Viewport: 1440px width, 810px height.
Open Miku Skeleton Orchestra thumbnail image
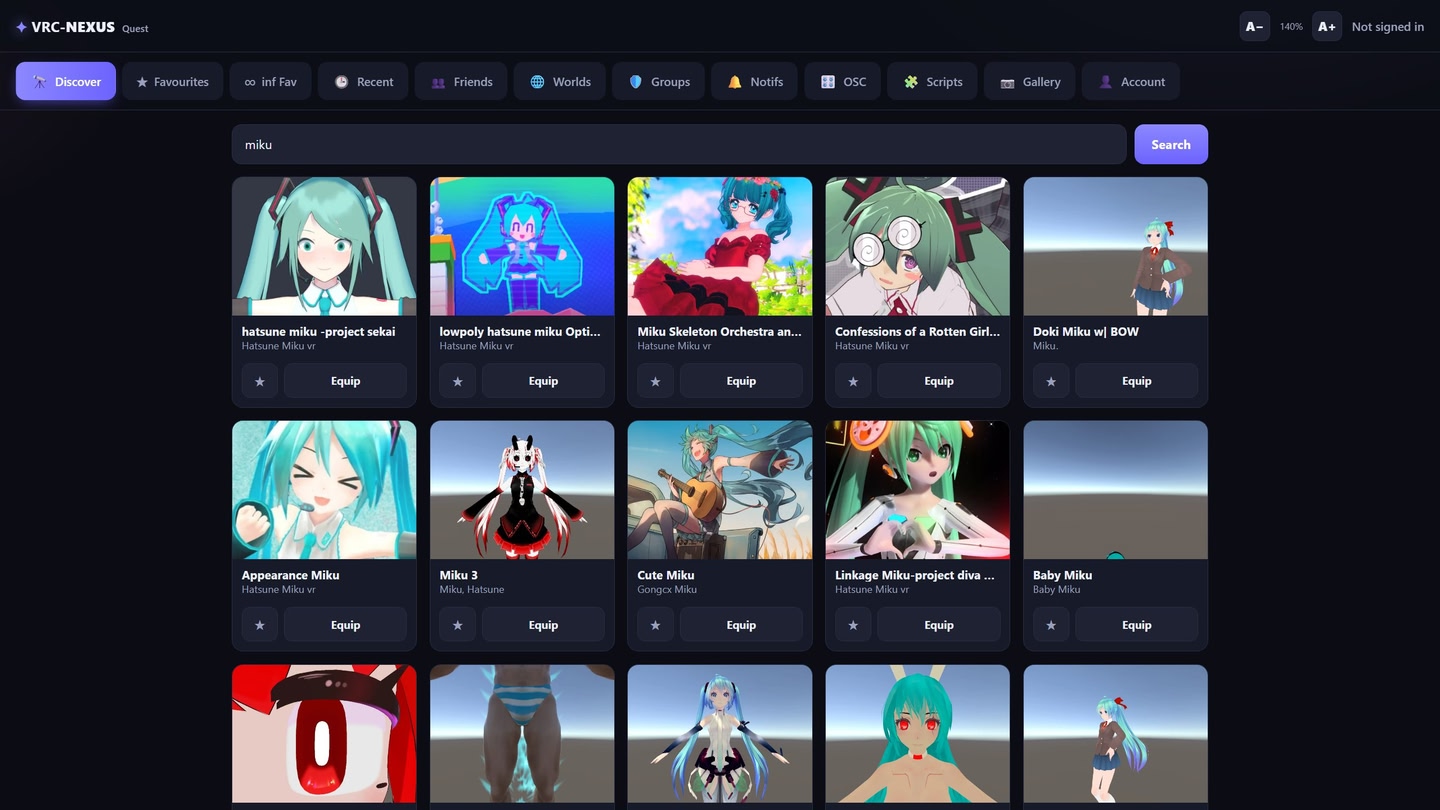coord(720,246)
